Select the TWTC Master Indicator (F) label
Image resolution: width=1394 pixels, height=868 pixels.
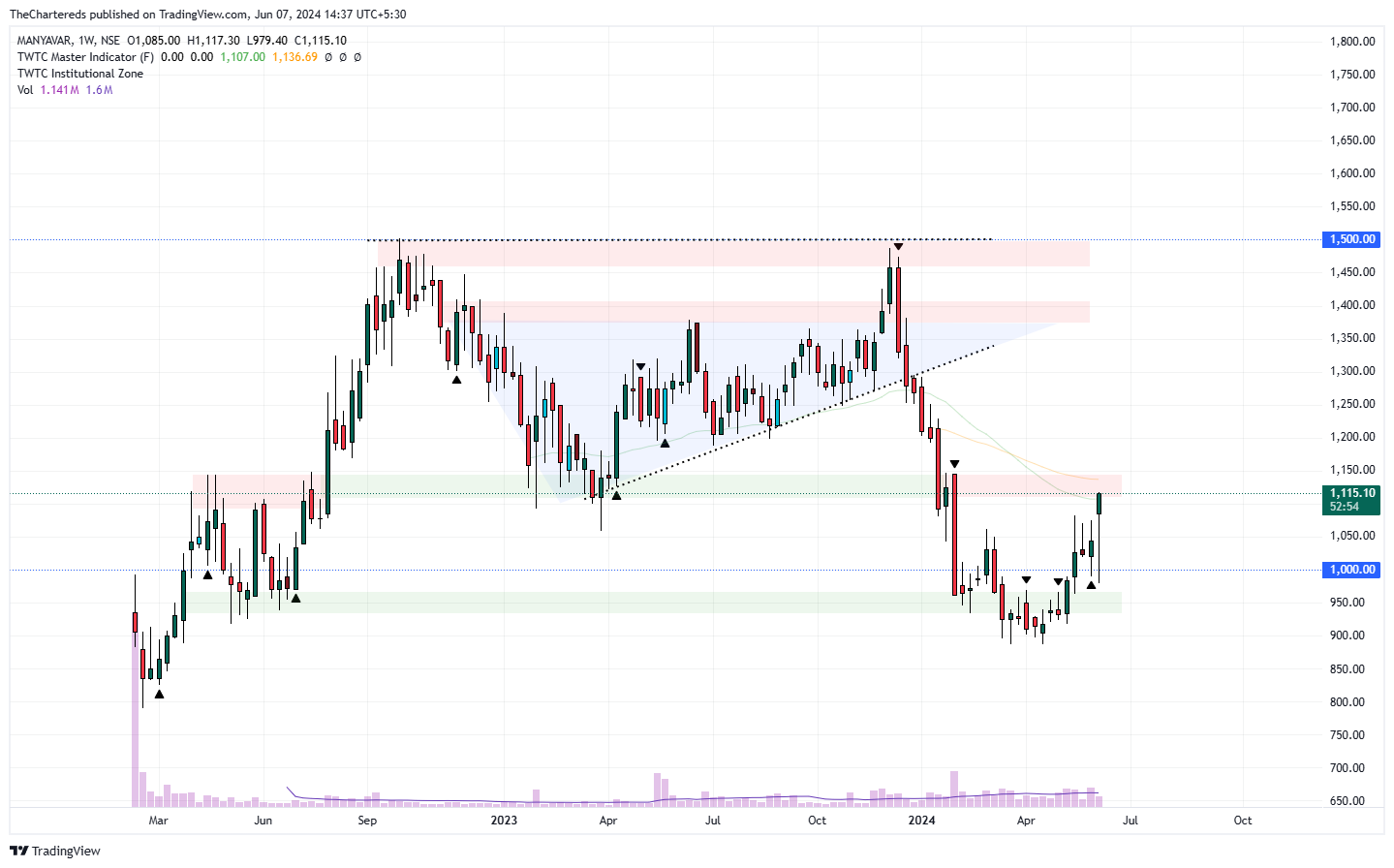coord(85,57)
